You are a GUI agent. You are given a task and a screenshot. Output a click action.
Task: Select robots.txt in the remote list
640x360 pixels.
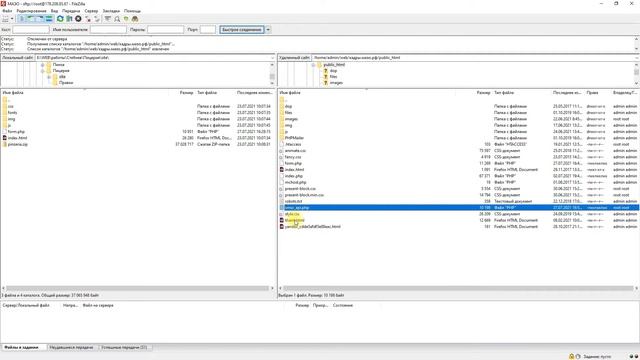(x=293, y=201)
